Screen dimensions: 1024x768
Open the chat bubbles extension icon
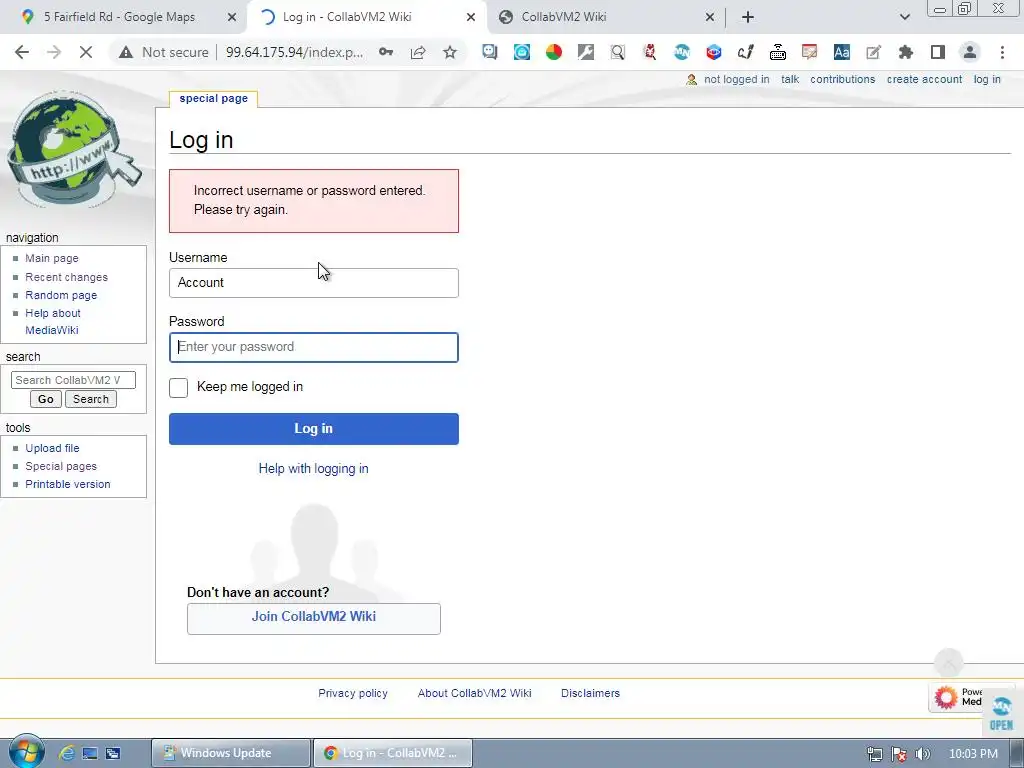click(490, 52)
